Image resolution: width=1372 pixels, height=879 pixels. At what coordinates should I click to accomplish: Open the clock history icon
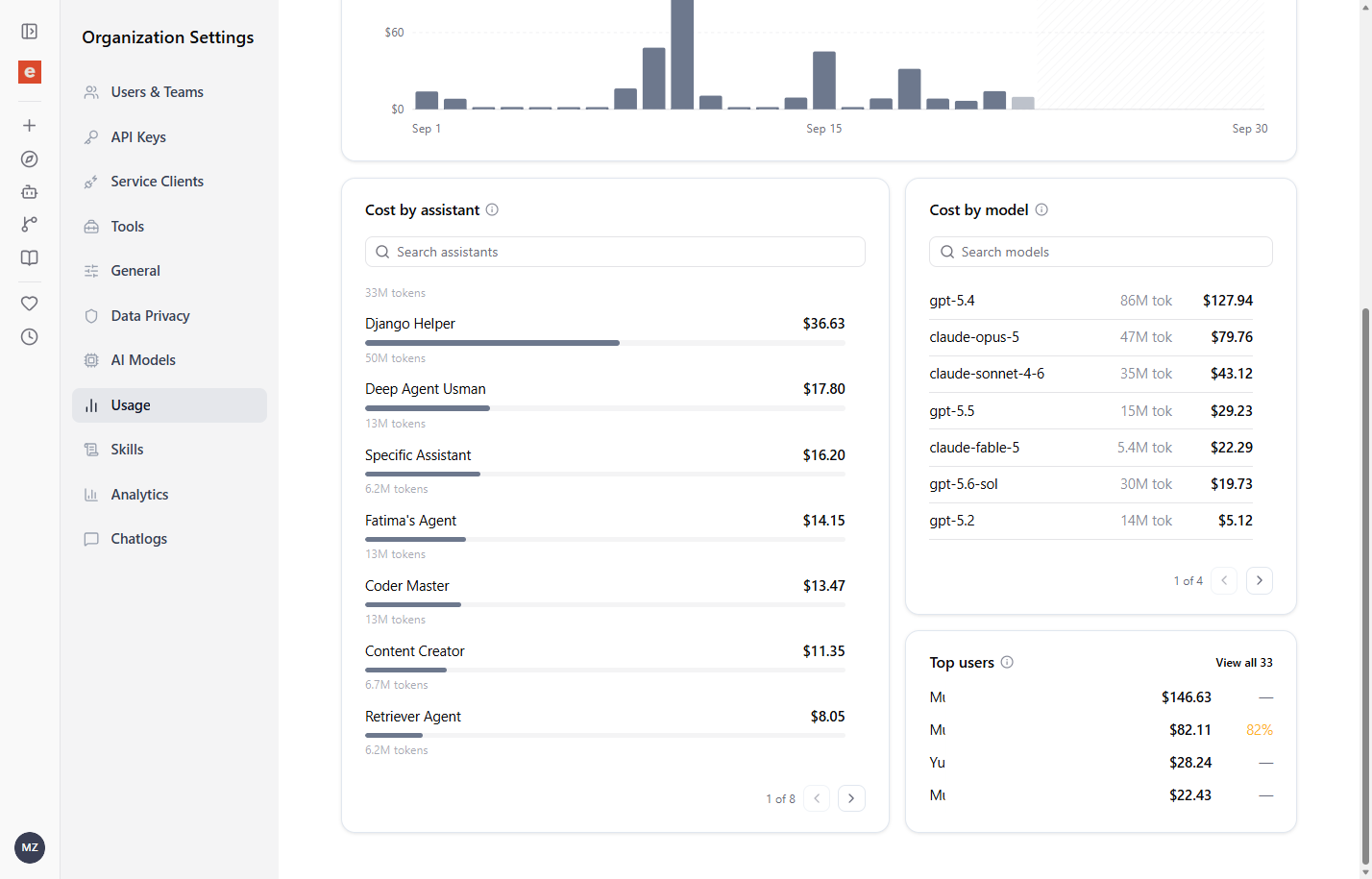tap(30, 337)
